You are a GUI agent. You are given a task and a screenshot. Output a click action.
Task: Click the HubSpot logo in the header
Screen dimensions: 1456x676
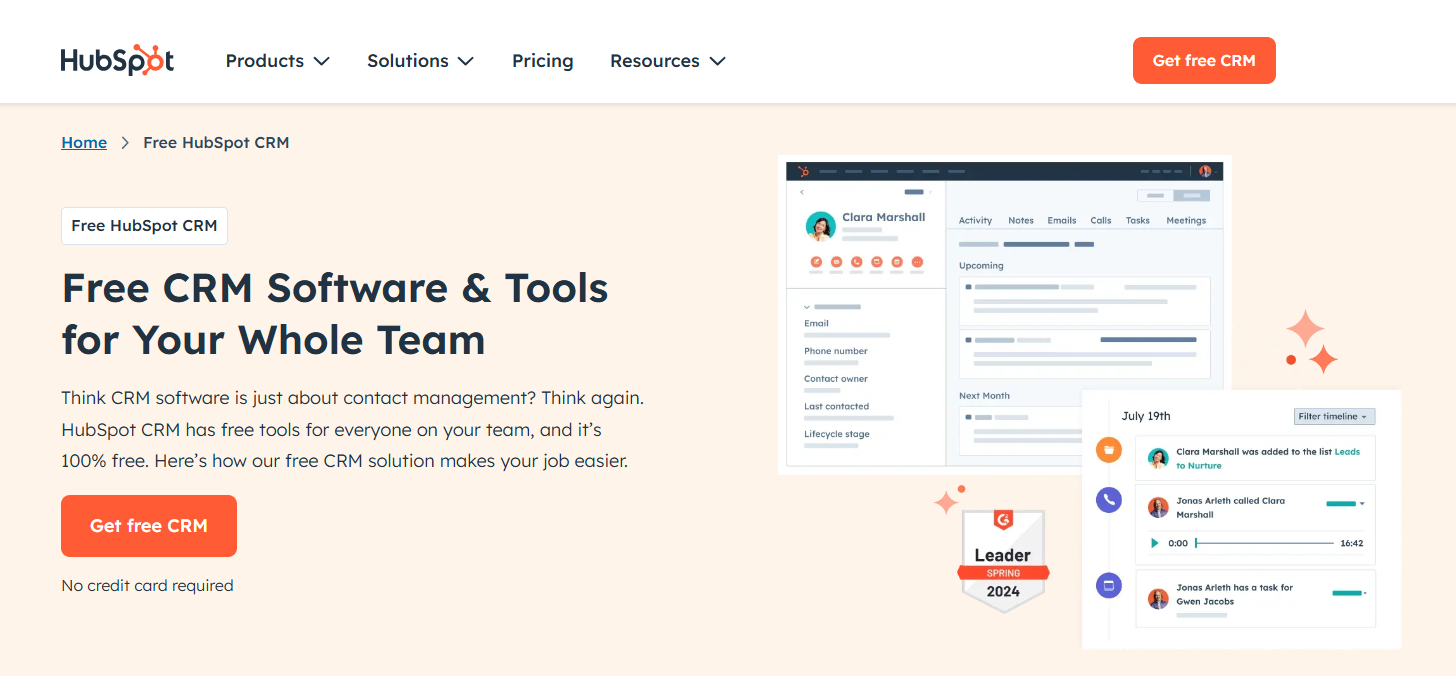tap(117, 61)
